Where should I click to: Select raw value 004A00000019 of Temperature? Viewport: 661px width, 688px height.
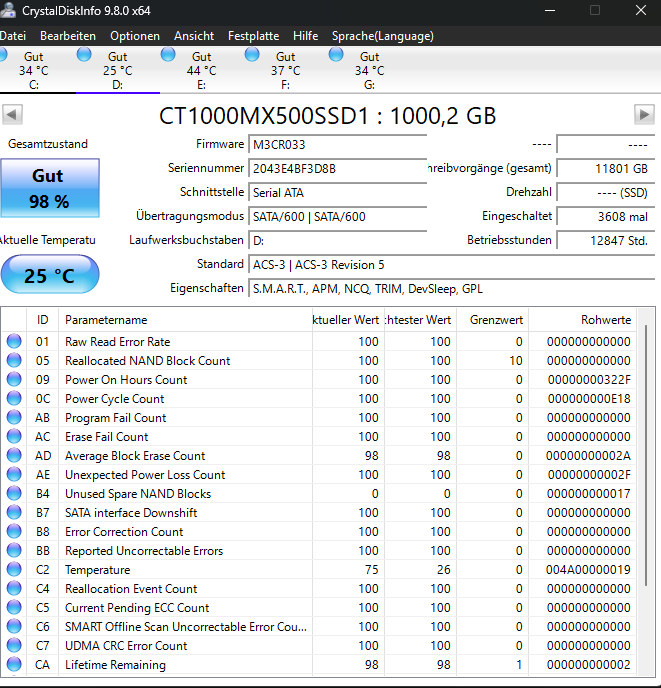[588, 570]
